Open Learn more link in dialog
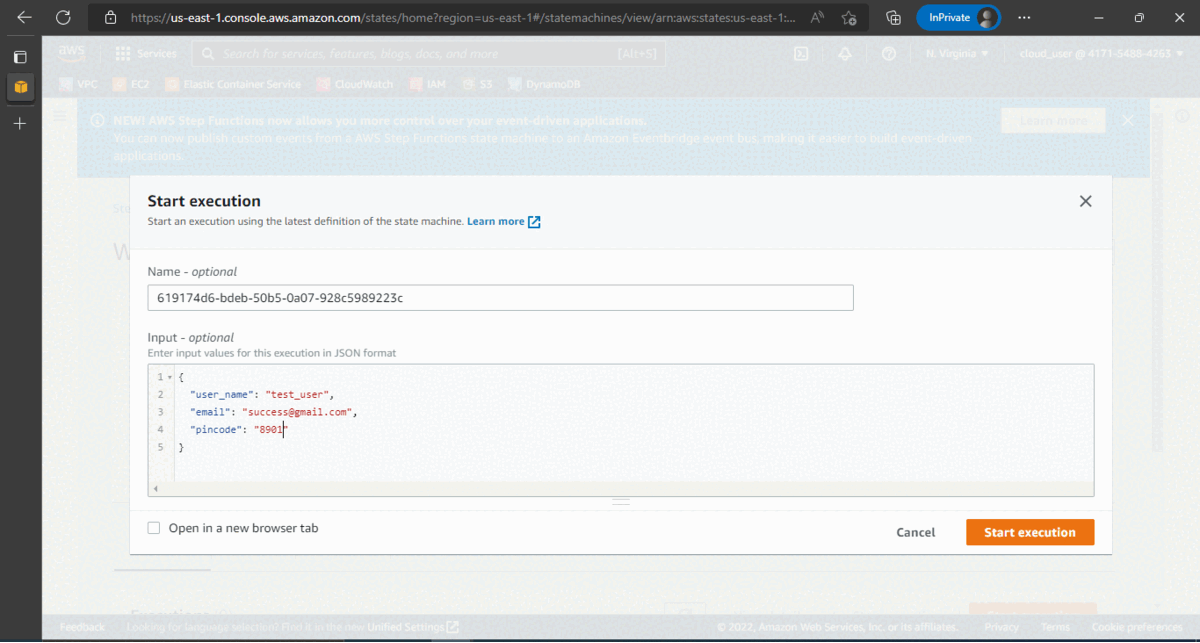The image size is (1200, 643). (503, 221)
